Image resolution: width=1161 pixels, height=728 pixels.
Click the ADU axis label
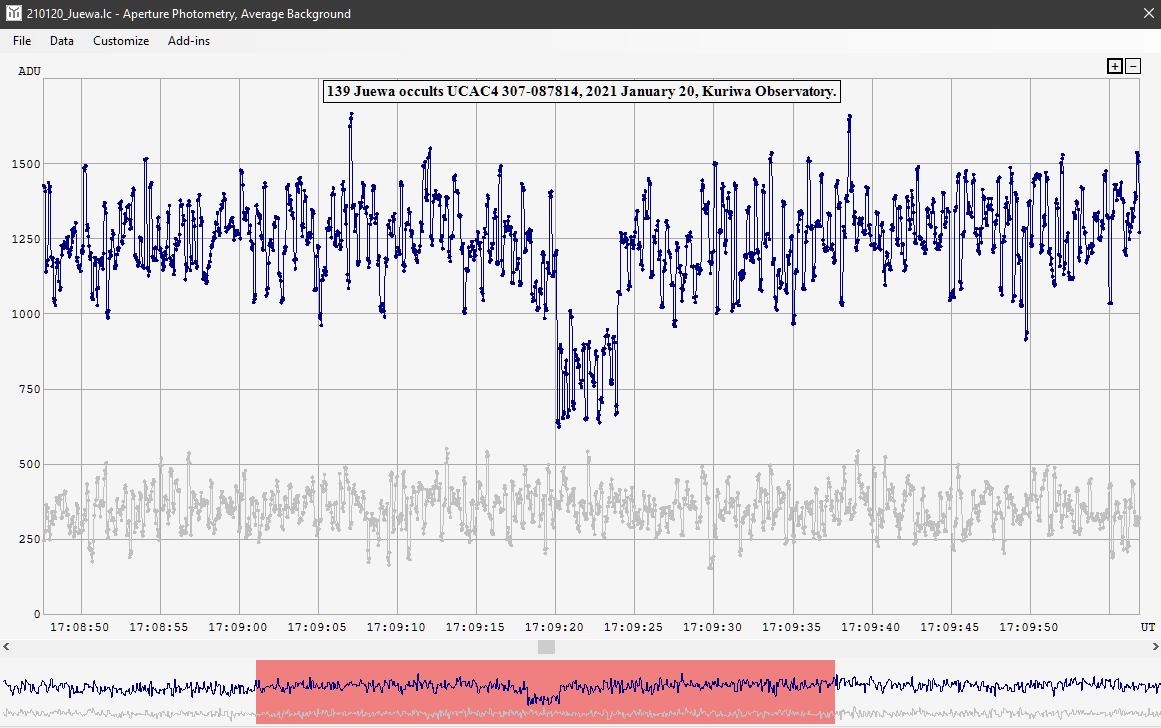[x=30, y=71]
